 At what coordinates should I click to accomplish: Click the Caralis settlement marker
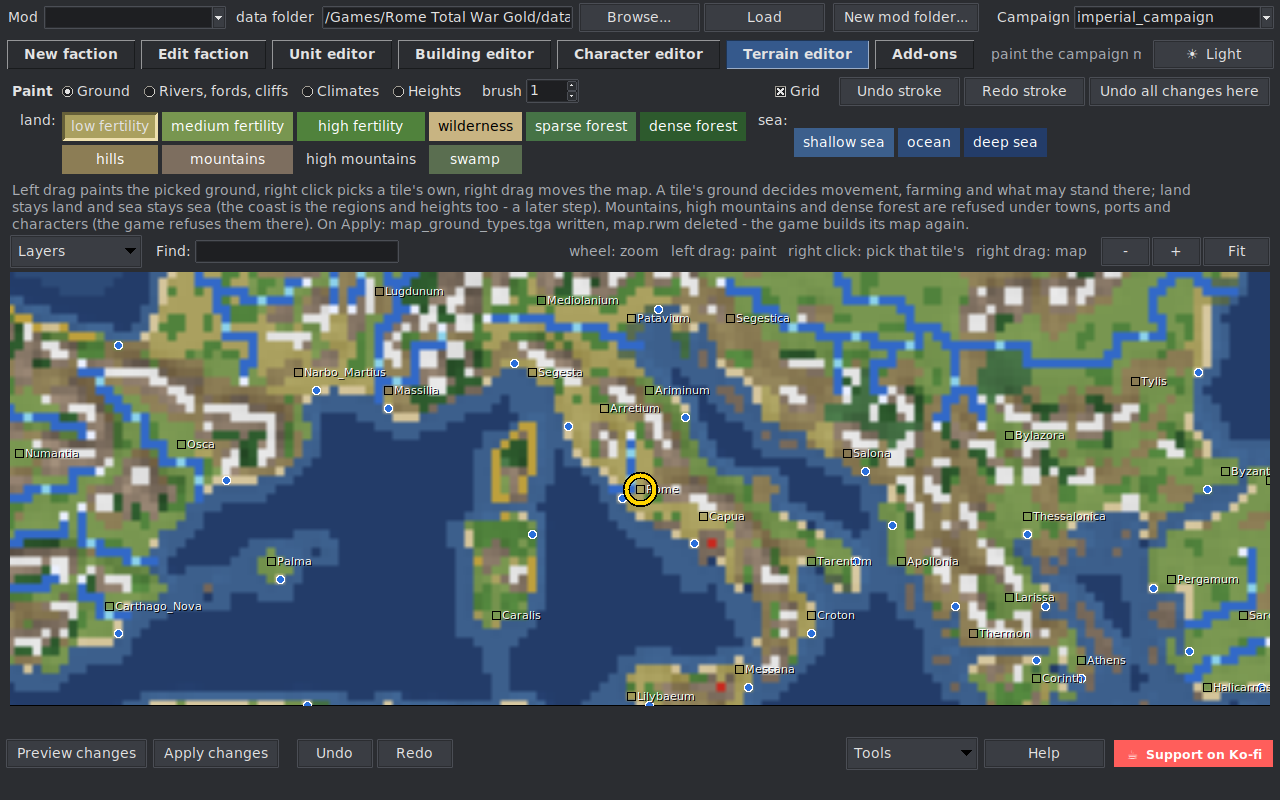tap(496, 615)
